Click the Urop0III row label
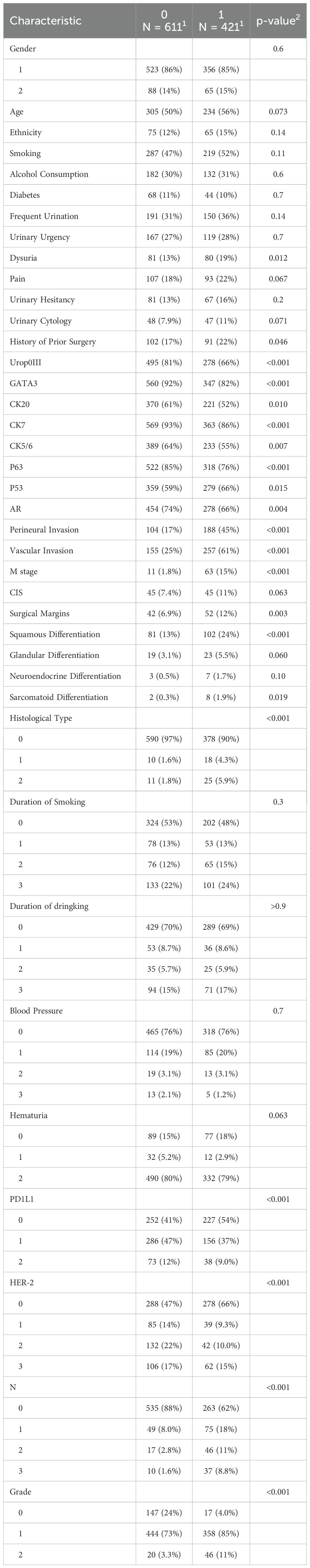 [30, 362]
